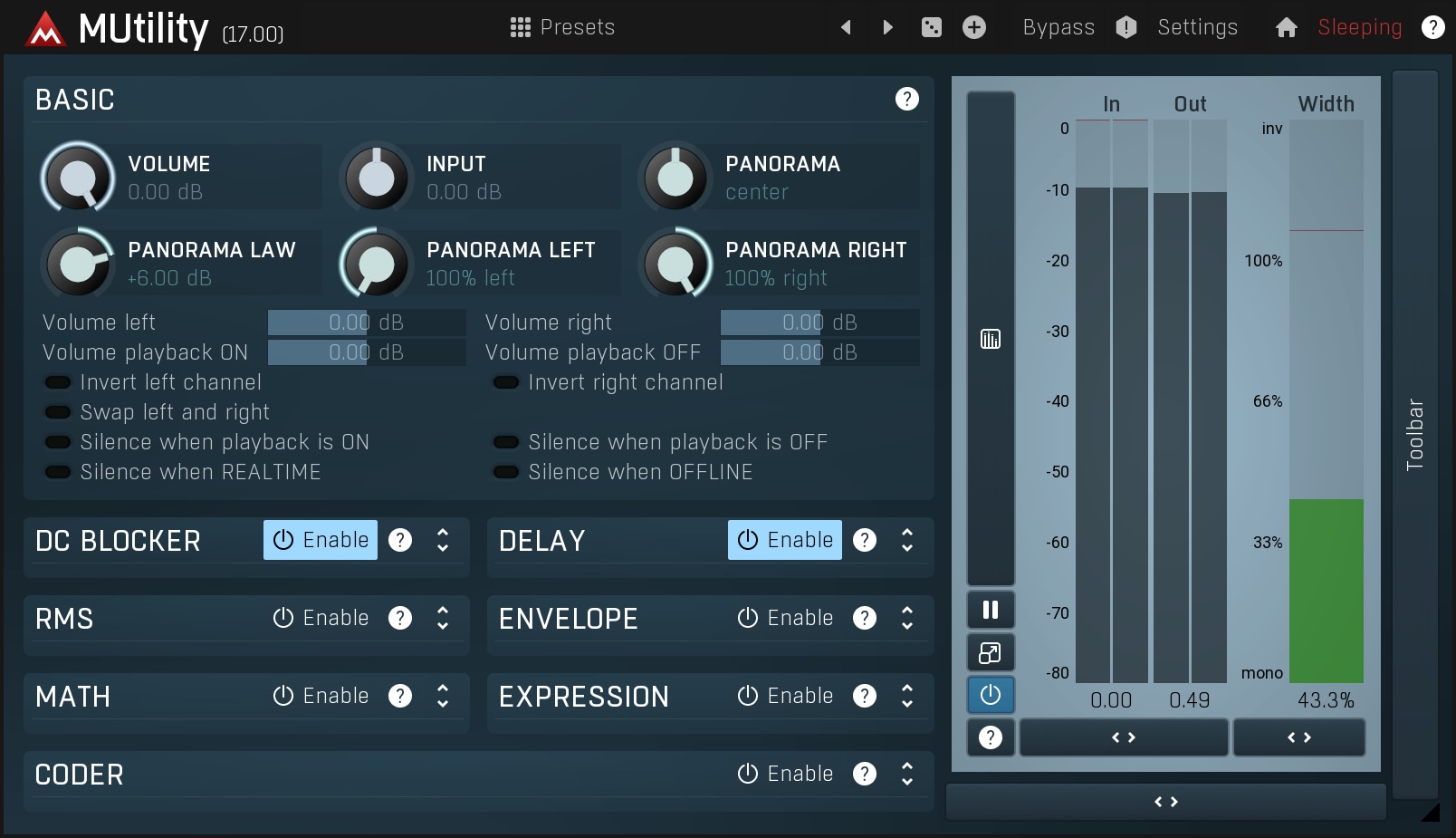The width and height of the screenshot is (1456, 838).
Task: Click the meter popup window icon
Action: (x=991, y=652)
